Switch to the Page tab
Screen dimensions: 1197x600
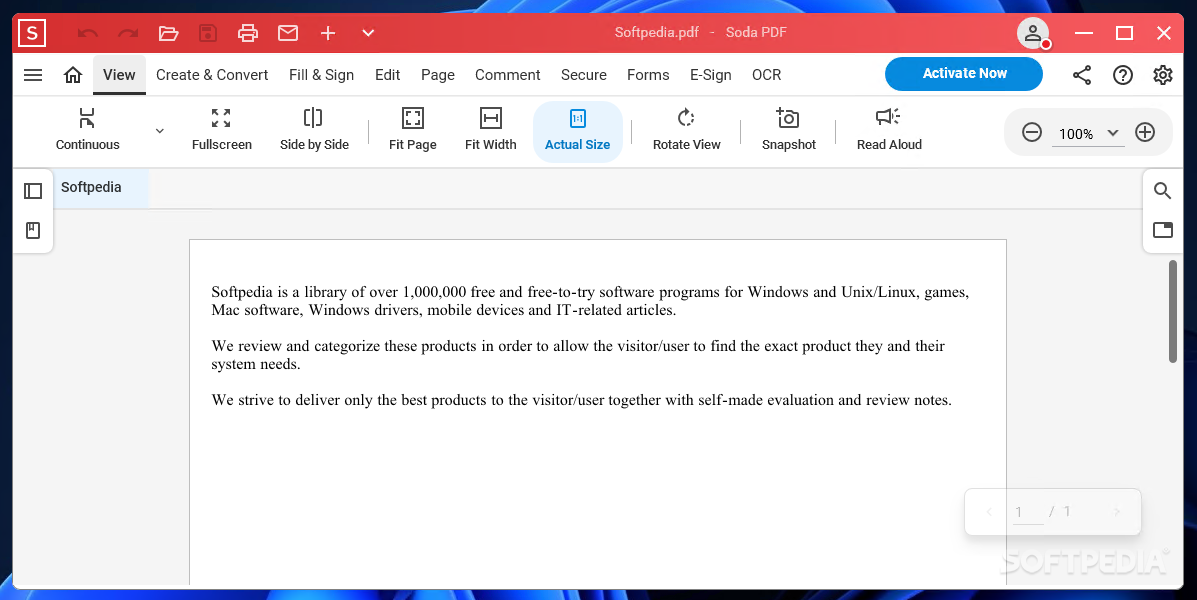(x=437, y=75)
